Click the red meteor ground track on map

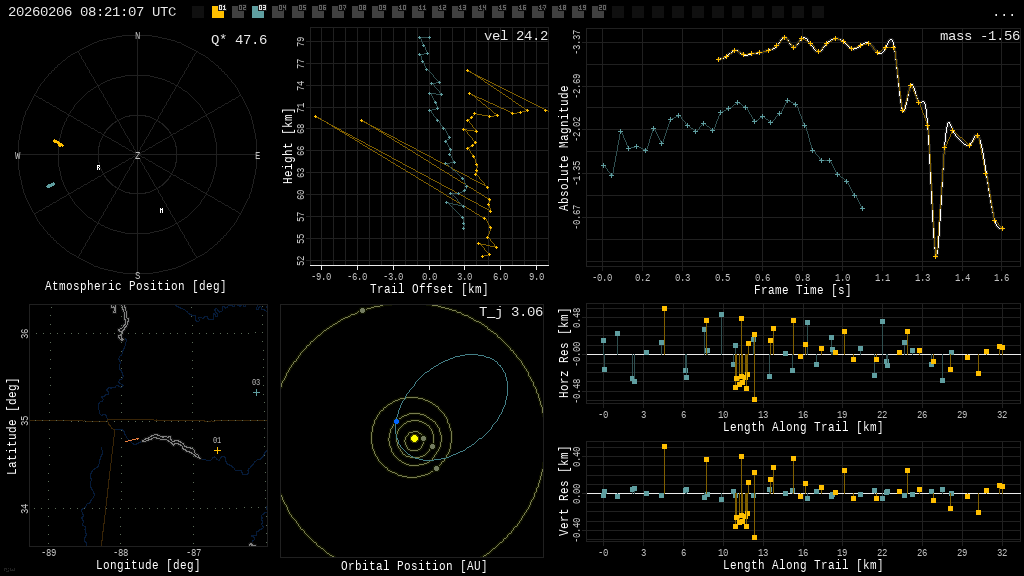132,439
